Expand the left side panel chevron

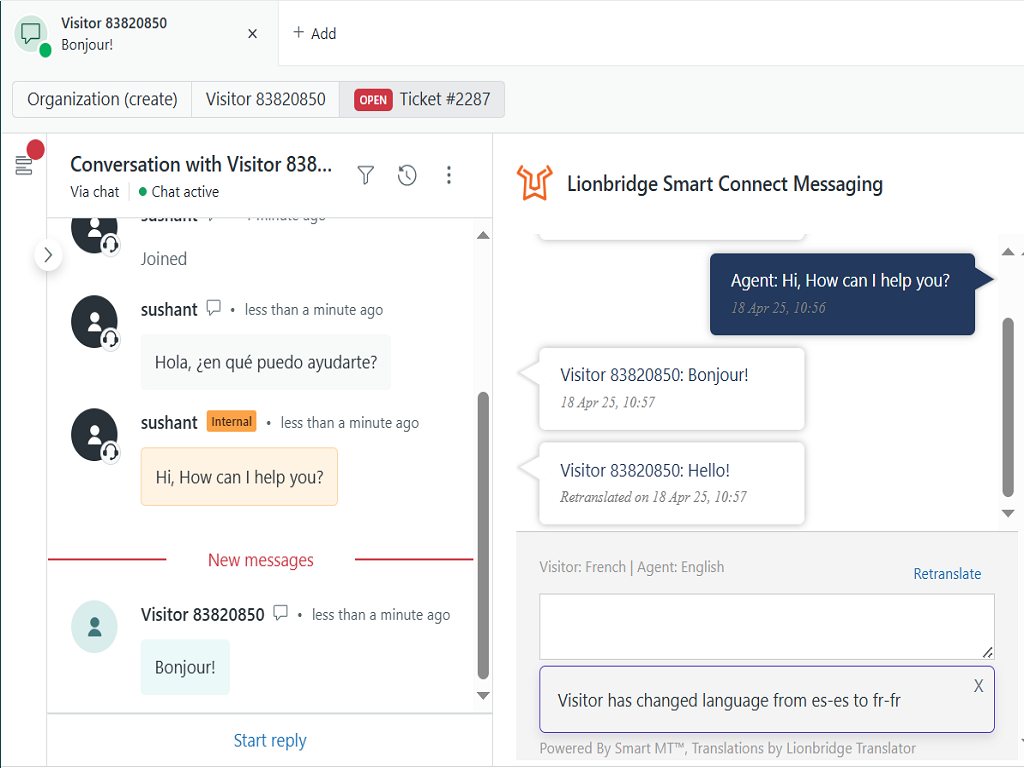point(48,256)
